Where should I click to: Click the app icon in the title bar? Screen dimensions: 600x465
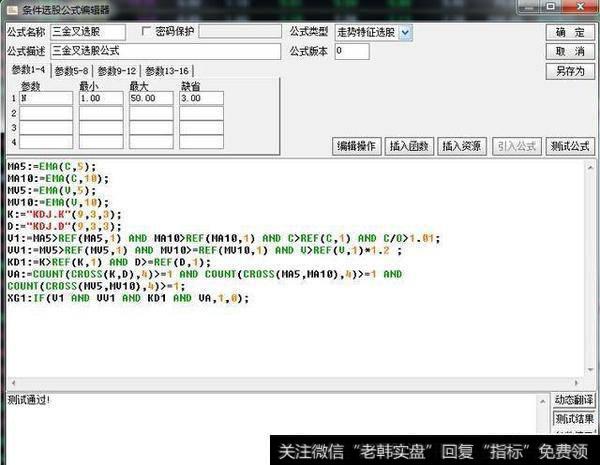[12, 10]
